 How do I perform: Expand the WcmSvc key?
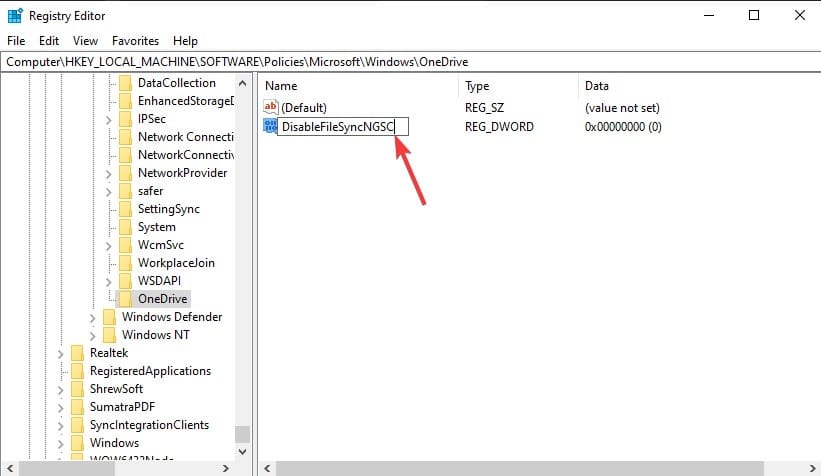point(108,246)
